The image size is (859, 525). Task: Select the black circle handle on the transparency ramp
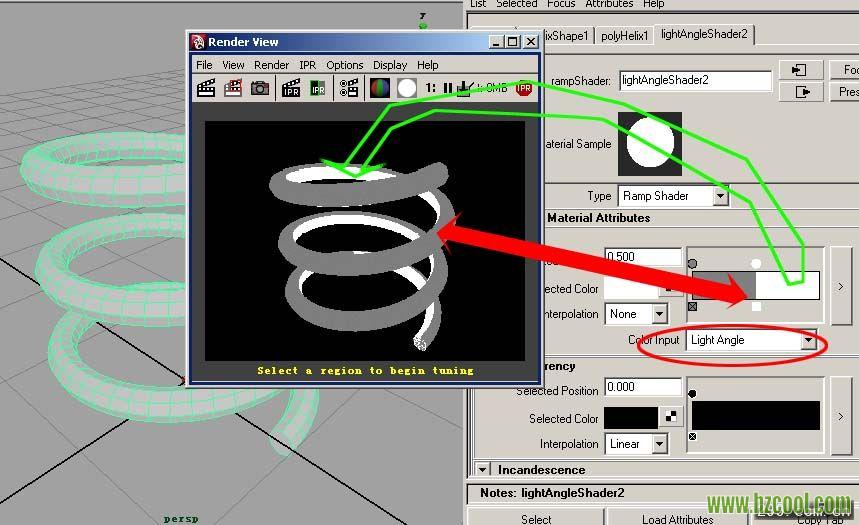pos(692,393)
